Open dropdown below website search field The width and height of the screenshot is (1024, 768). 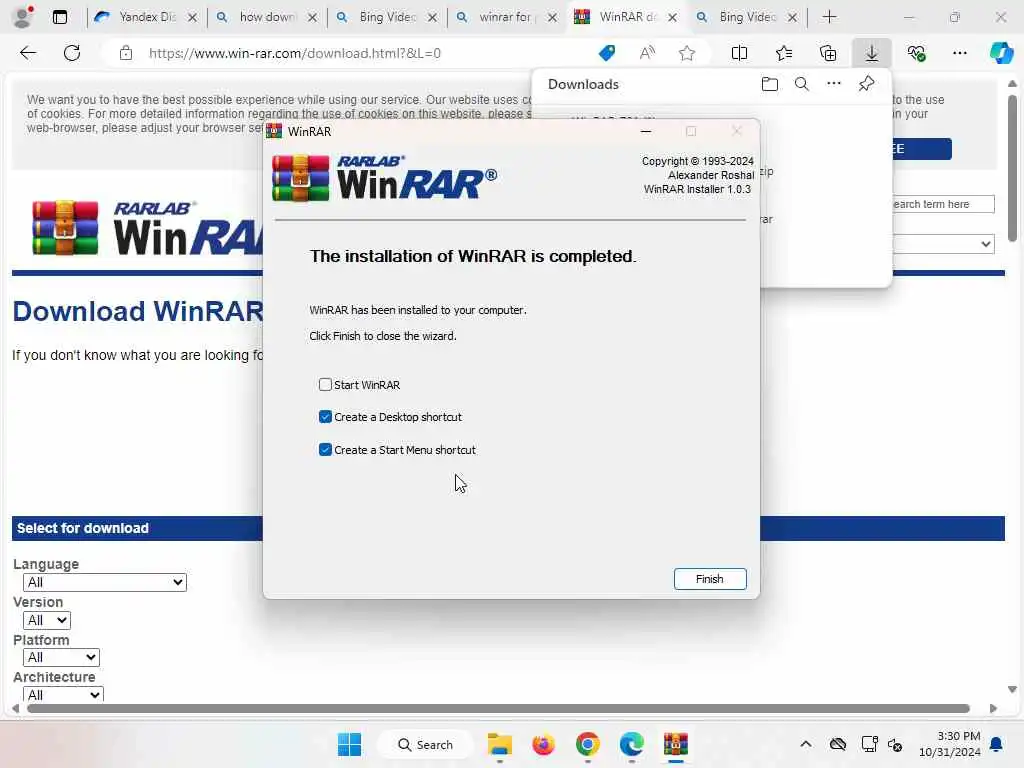coord(943,244)
